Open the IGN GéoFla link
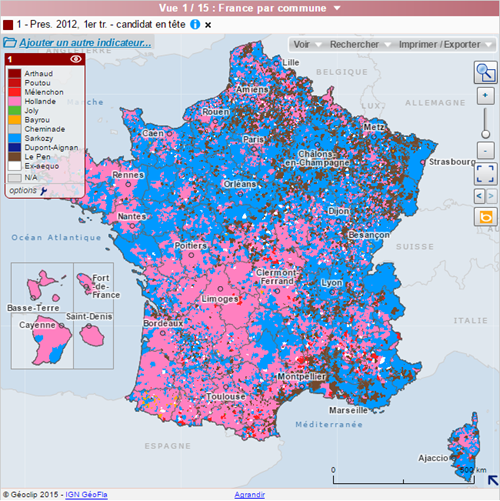Screen dimensions: 500x501 86,495
